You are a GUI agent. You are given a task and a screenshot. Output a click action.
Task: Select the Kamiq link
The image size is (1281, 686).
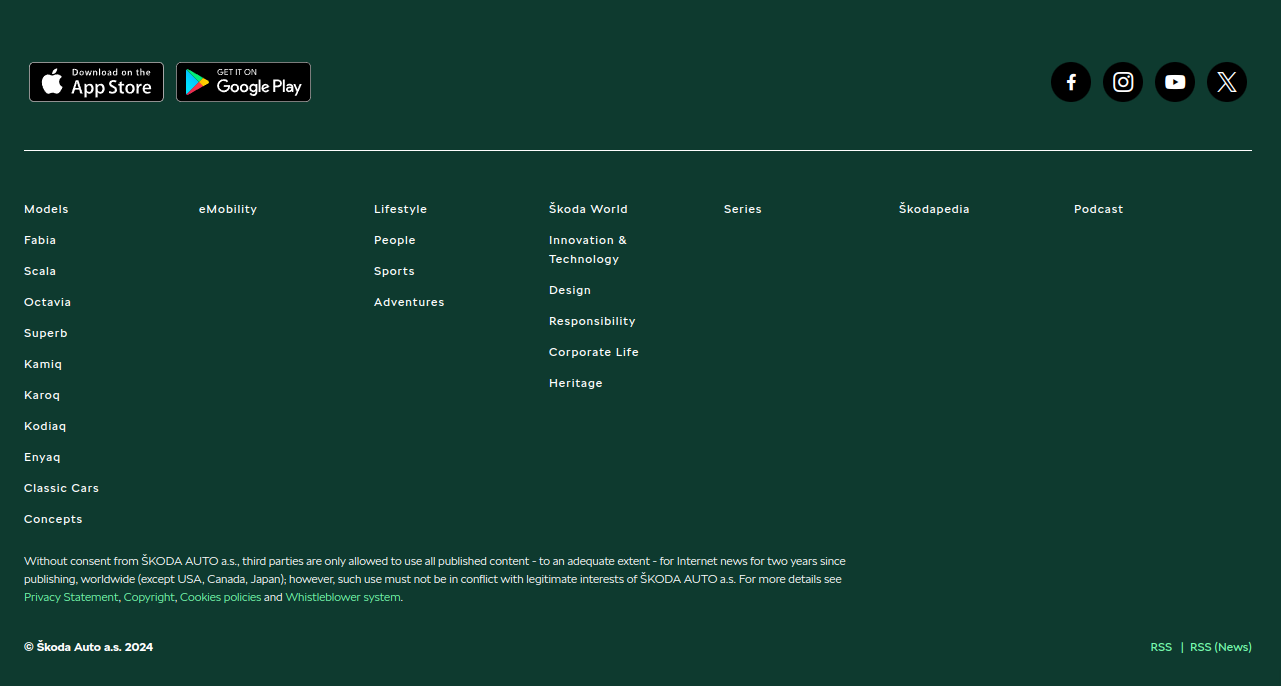coord(43,364)
